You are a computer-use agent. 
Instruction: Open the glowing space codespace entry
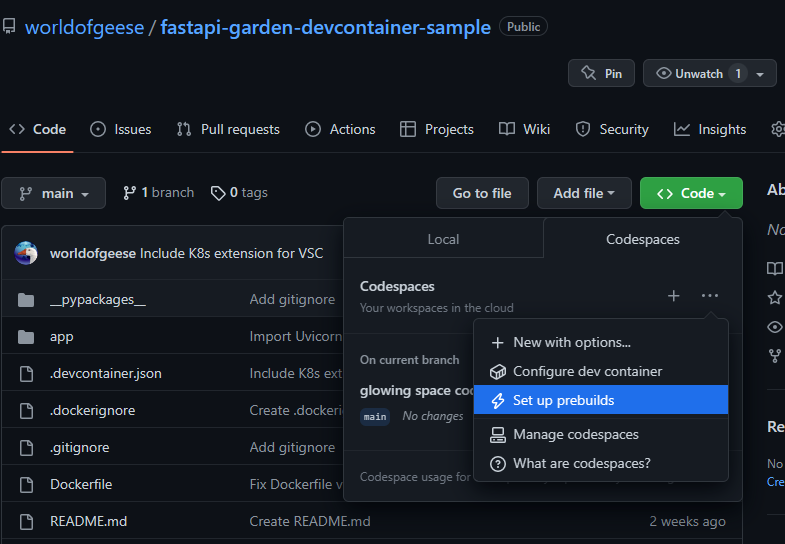(x=417, y=390)
